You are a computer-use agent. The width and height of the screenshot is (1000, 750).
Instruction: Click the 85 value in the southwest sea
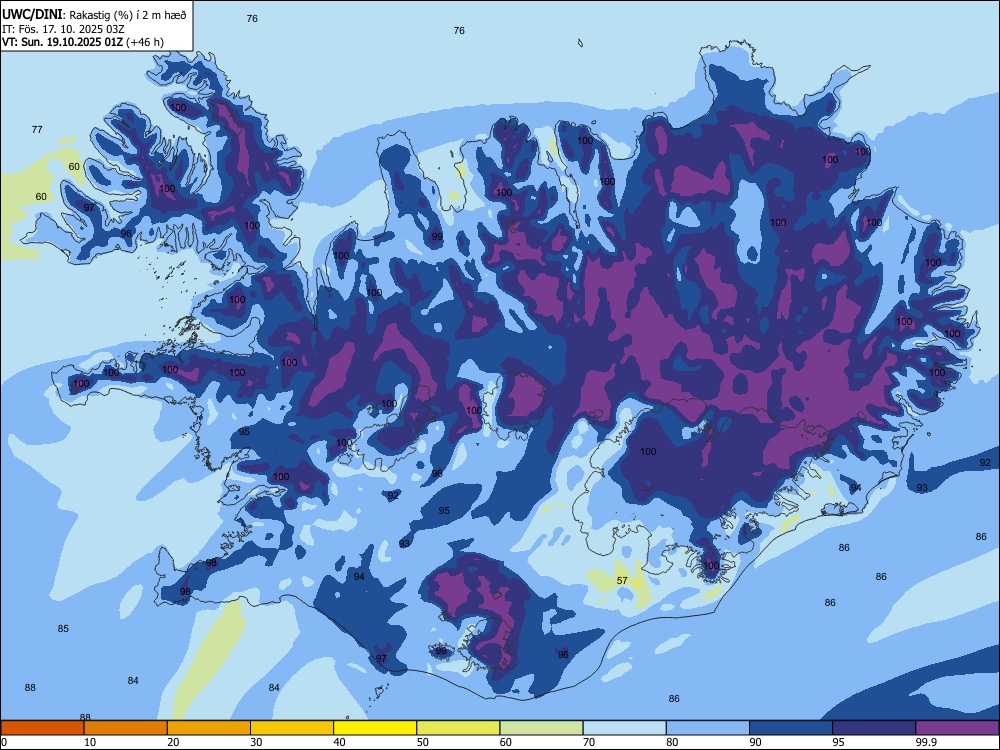point(63,628)
